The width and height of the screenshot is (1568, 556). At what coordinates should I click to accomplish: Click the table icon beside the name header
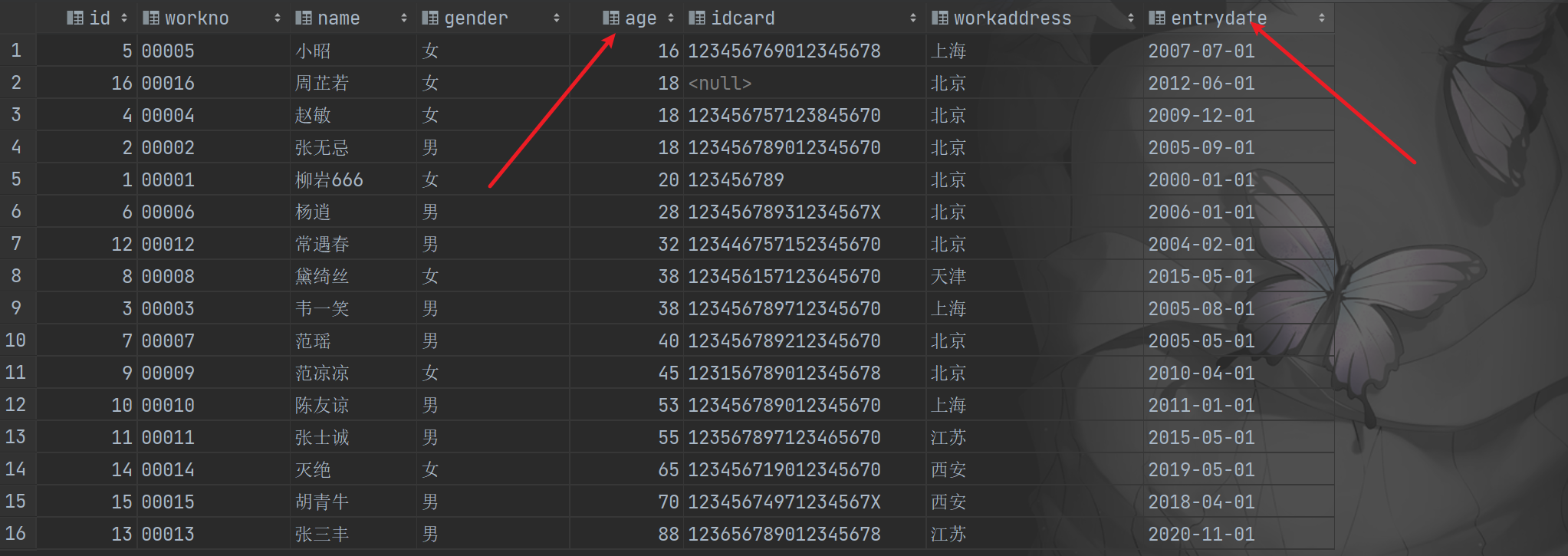point(304,18)
